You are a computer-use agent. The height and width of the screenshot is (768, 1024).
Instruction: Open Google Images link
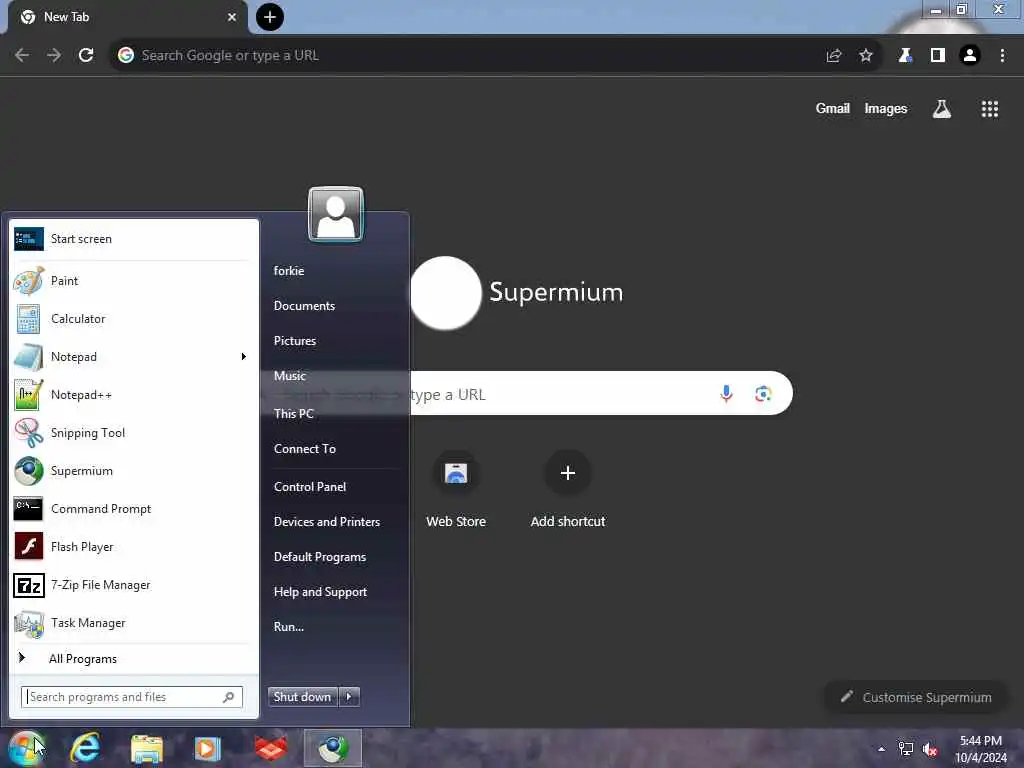click(886, 108)
